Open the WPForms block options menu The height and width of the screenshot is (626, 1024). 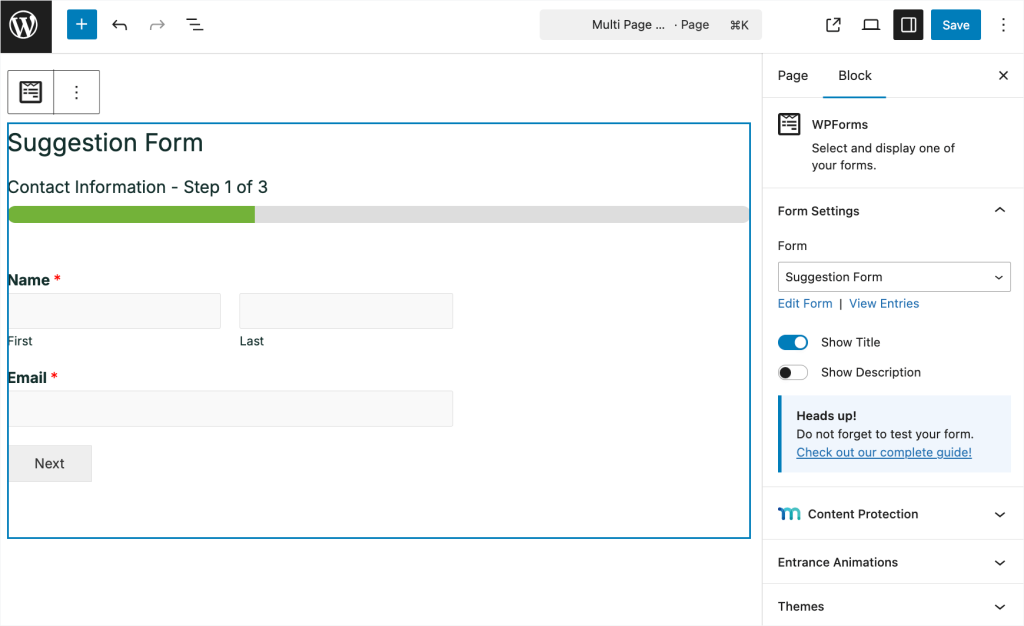click(x=77, y=91)
